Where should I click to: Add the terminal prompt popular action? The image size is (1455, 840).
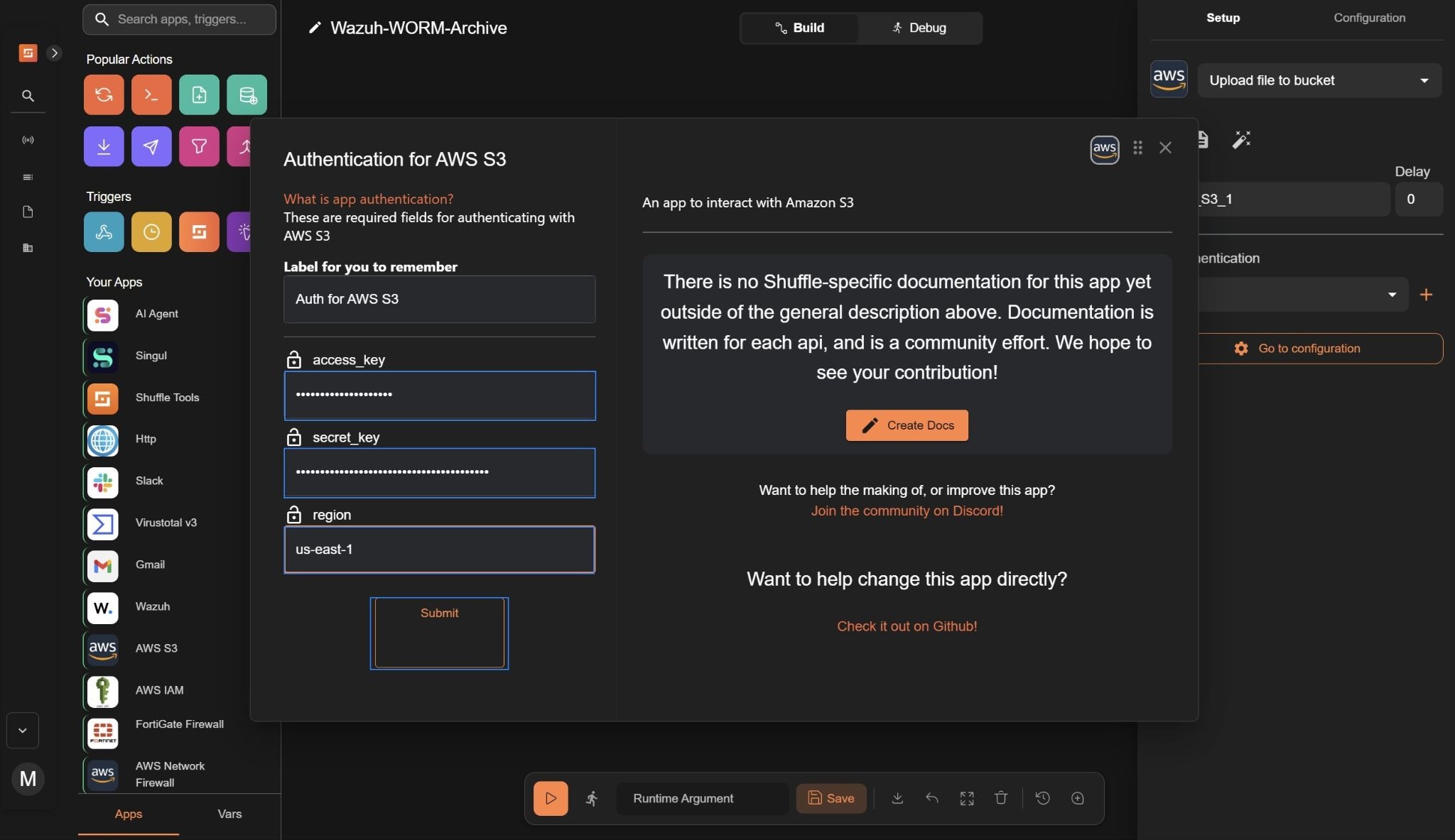coord(151,94)
